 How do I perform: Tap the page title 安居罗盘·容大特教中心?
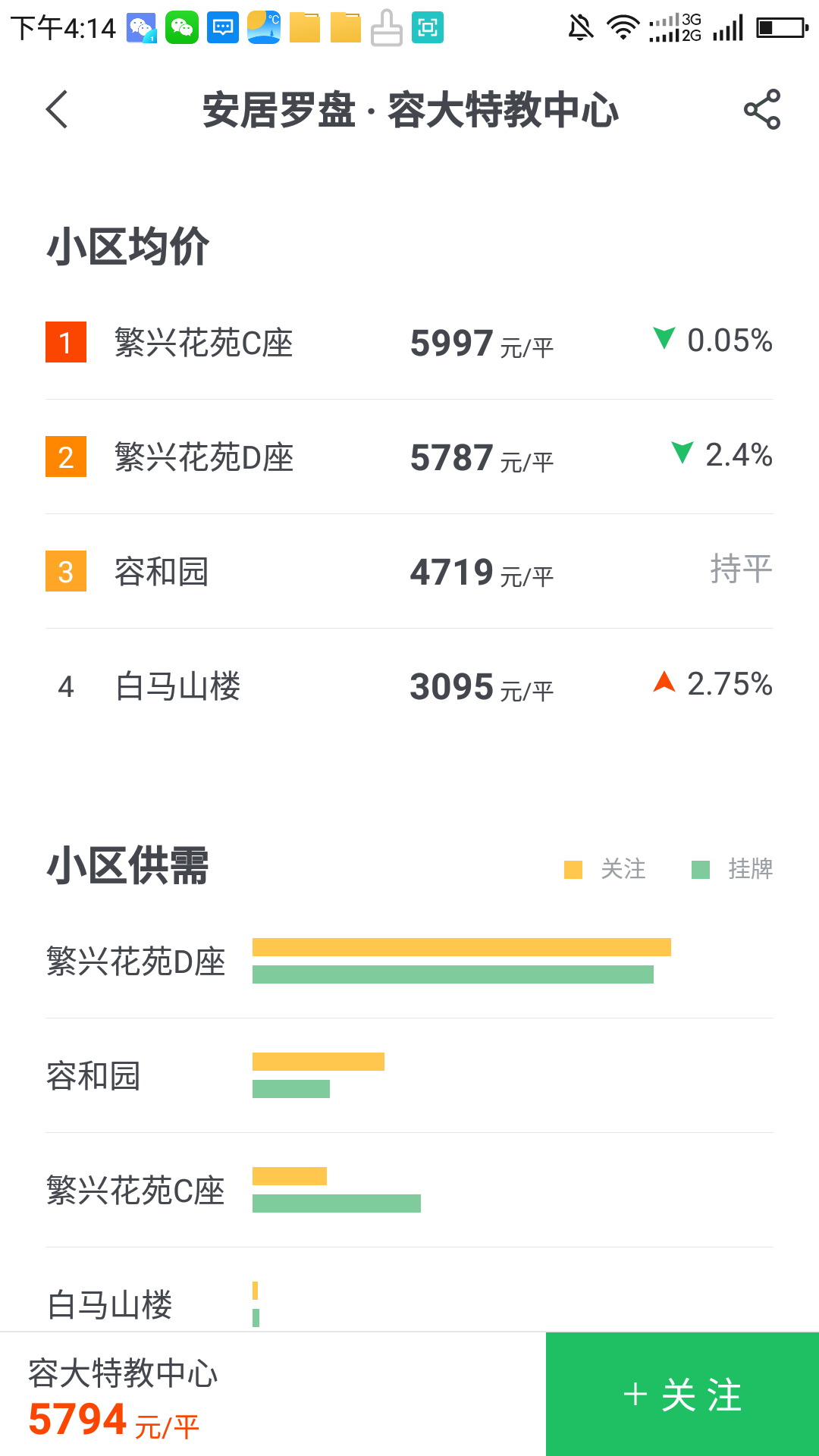click(410, 110)
